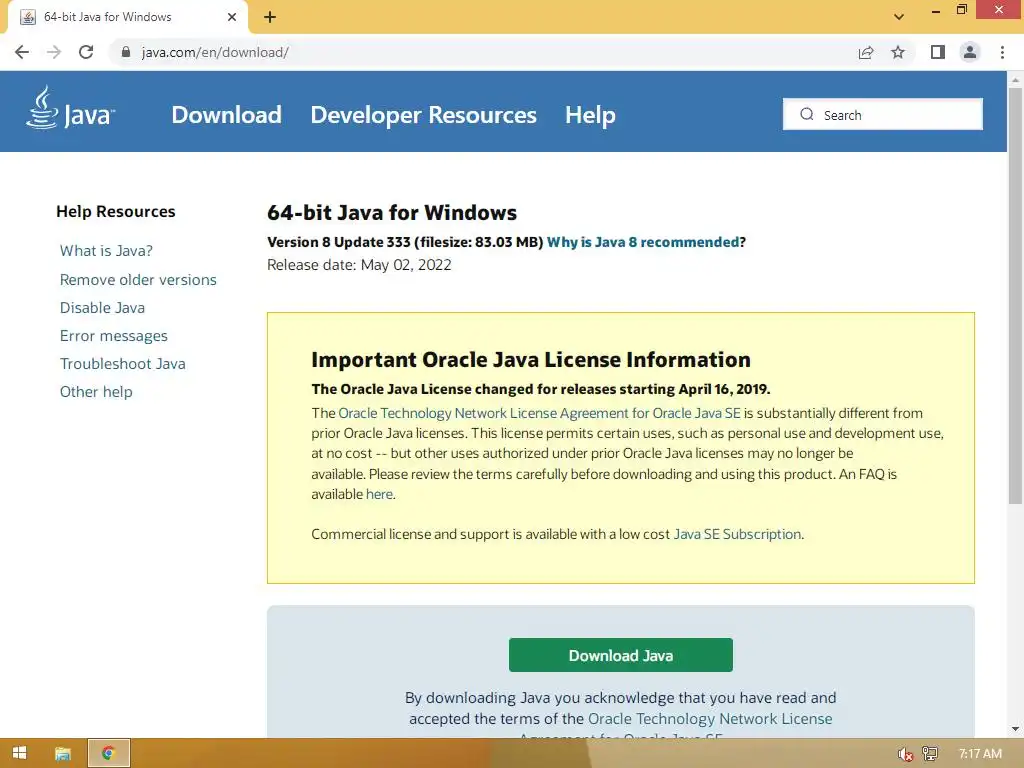This screenshot has width=1024, height=768.
Task: Open the Chrome profile avatar
Action: pyautogui.click(x=970, y=52)
